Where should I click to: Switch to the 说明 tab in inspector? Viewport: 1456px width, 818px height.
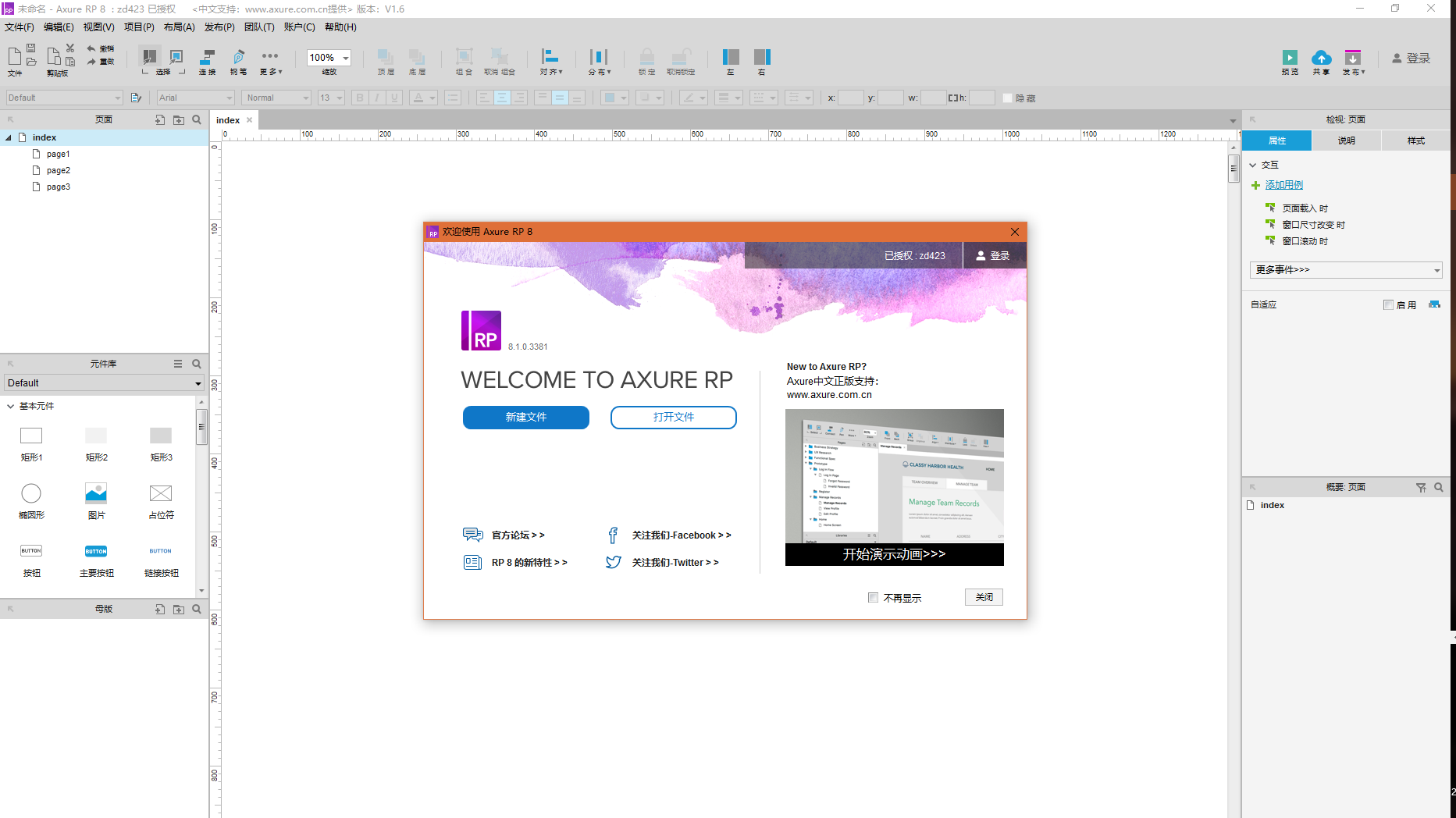(1347, 140)
